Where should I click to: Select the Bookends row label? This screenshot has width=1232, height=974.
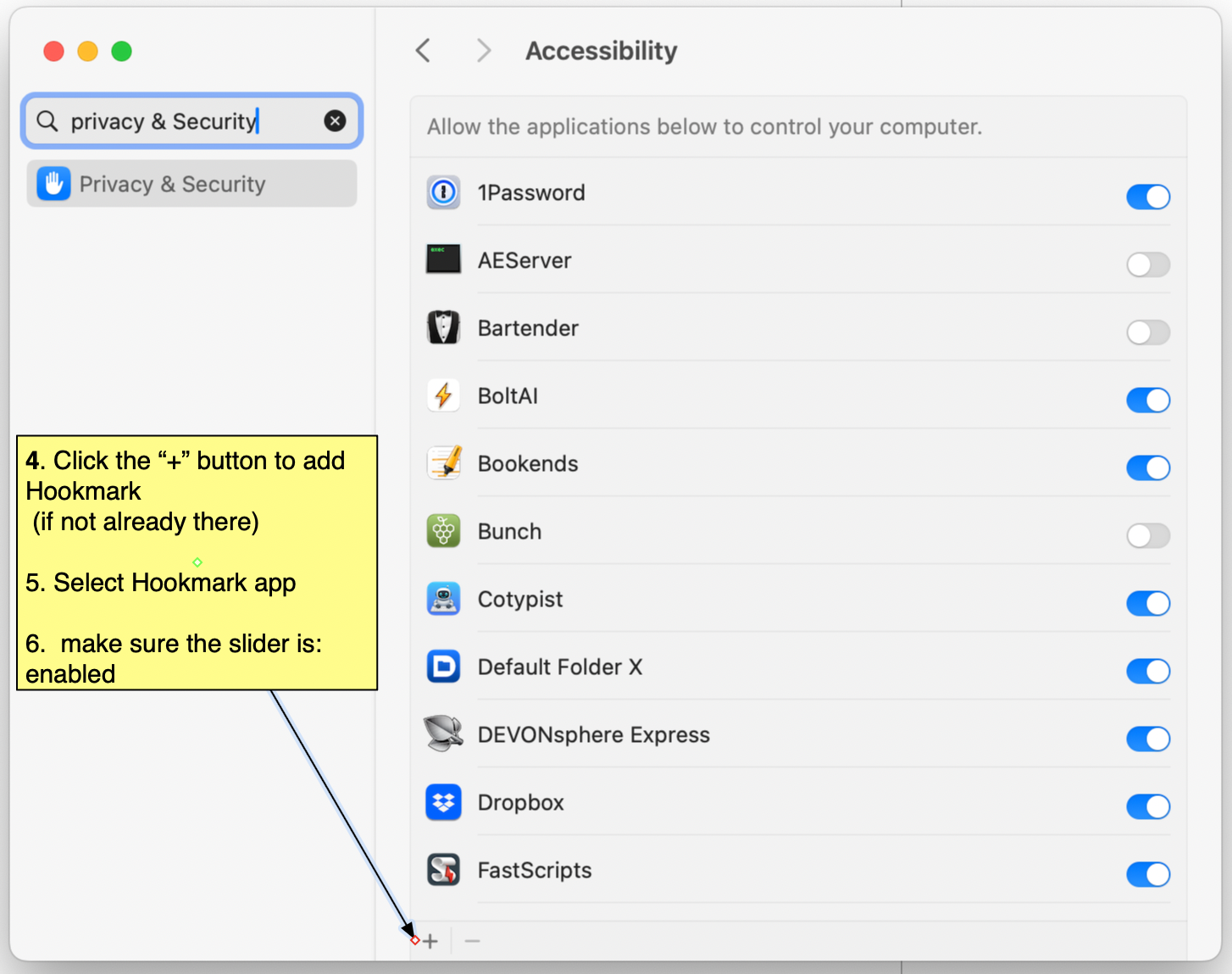pos(528,463)
